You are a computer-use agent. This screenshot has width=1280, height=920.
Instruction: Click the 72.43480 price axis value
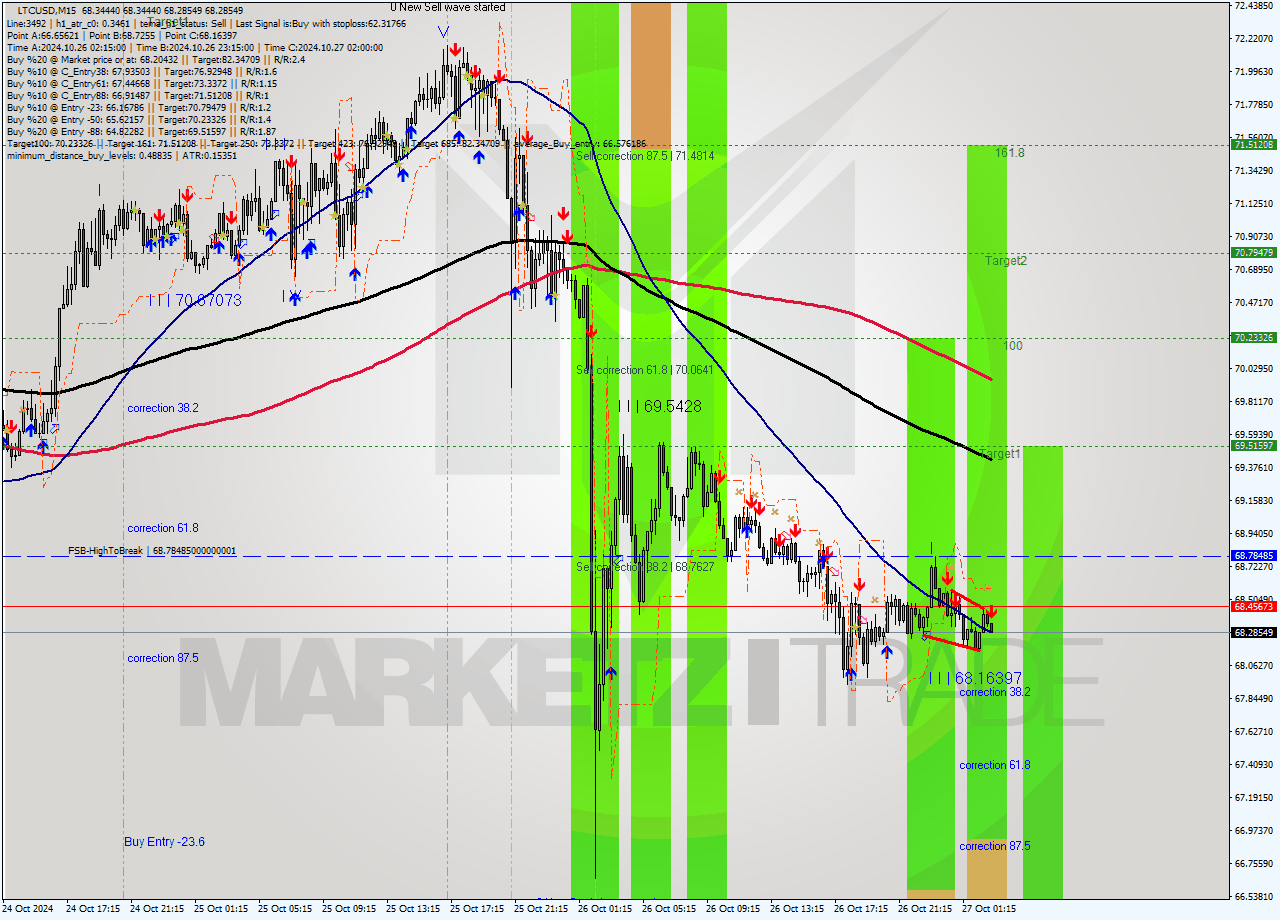tap(1253, 6)
